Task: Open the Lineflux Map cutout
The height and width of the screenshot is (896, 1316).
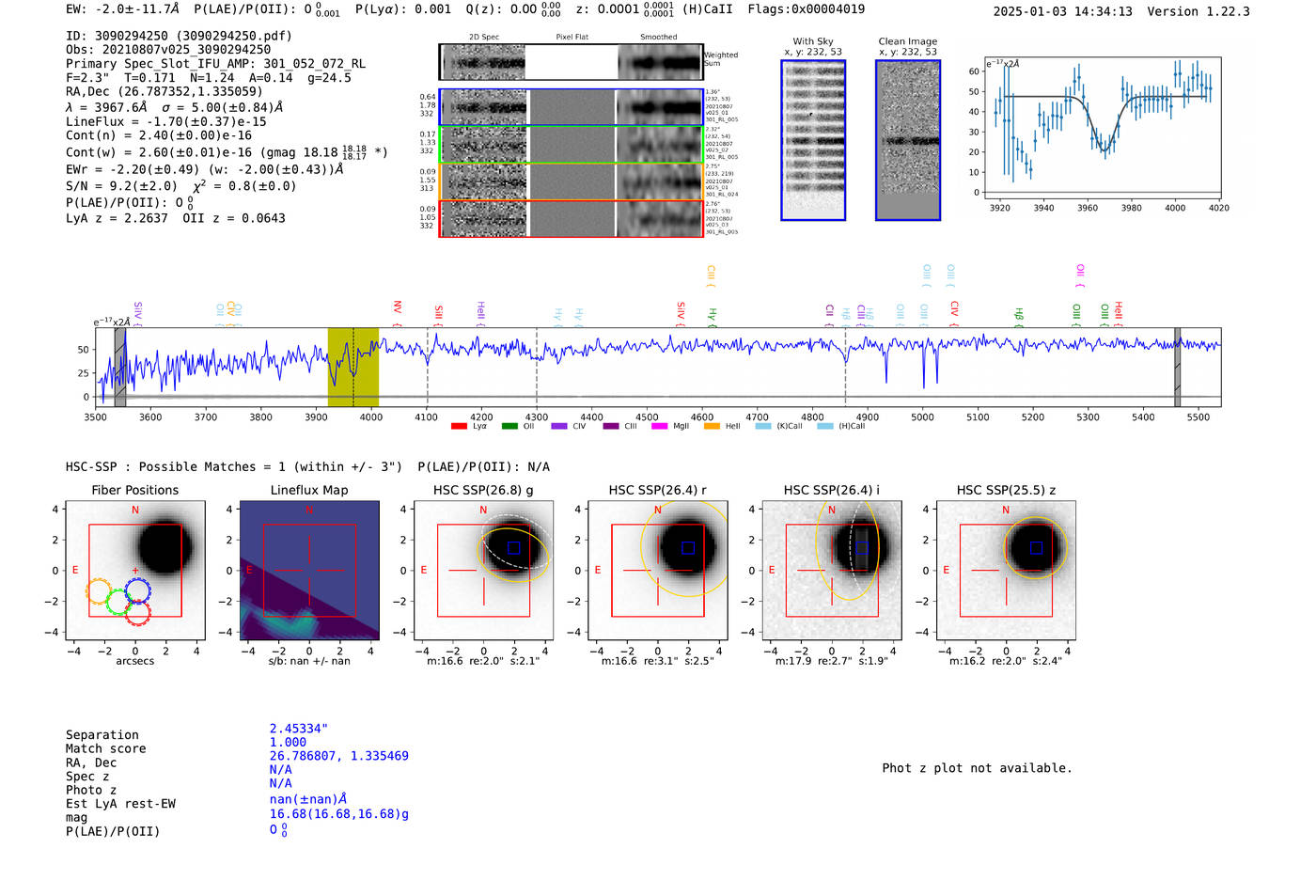Action: tap(309, 571)
